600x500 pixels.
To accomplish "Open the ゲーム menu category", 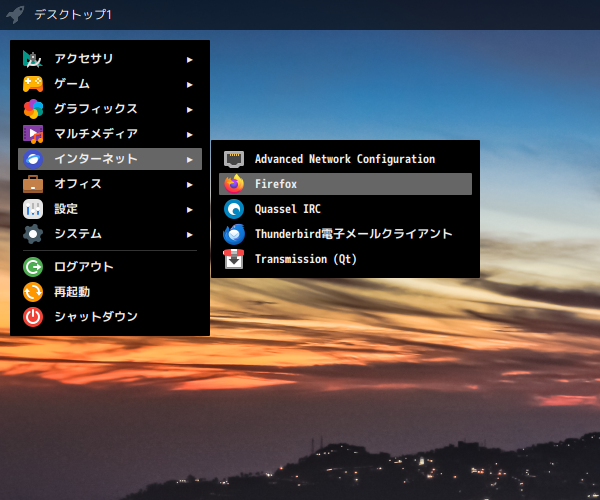I will coord(110,84).
